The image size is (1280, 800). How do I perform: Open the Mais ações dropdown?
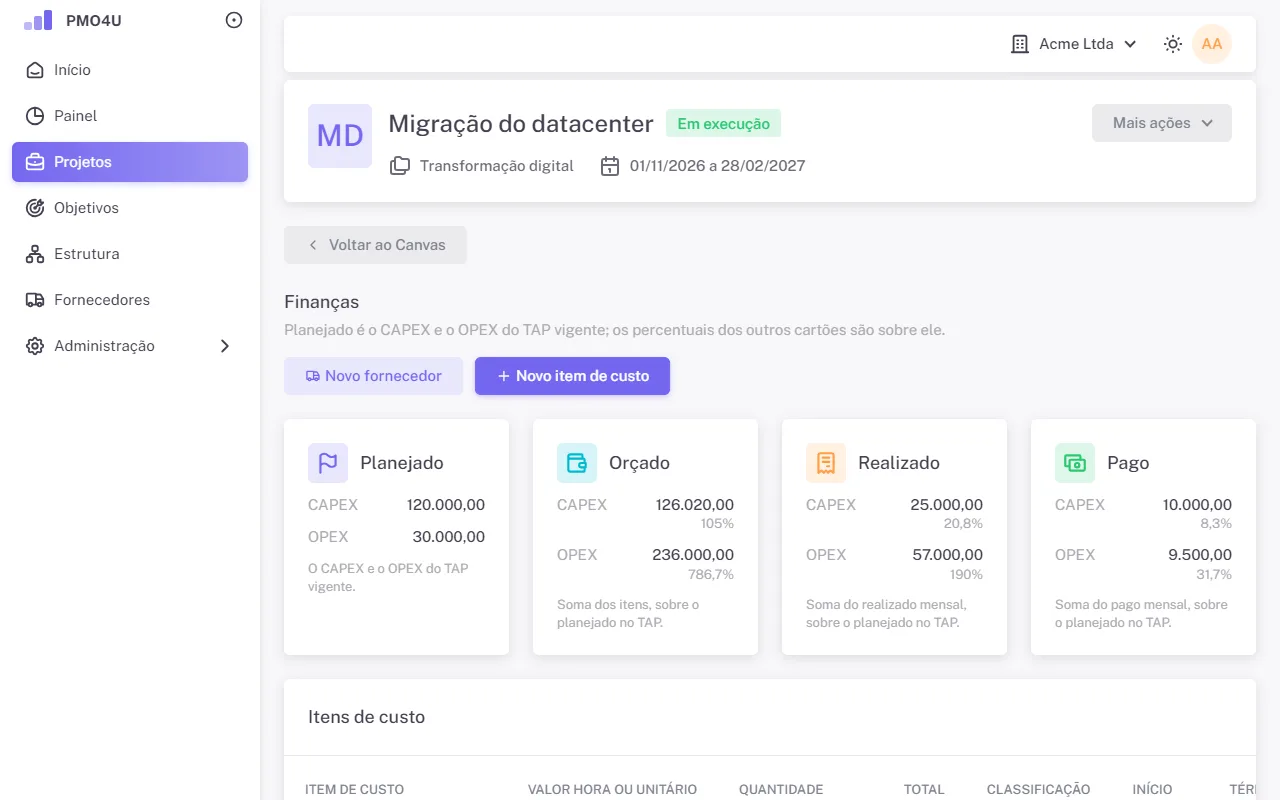pos(1162,123)
